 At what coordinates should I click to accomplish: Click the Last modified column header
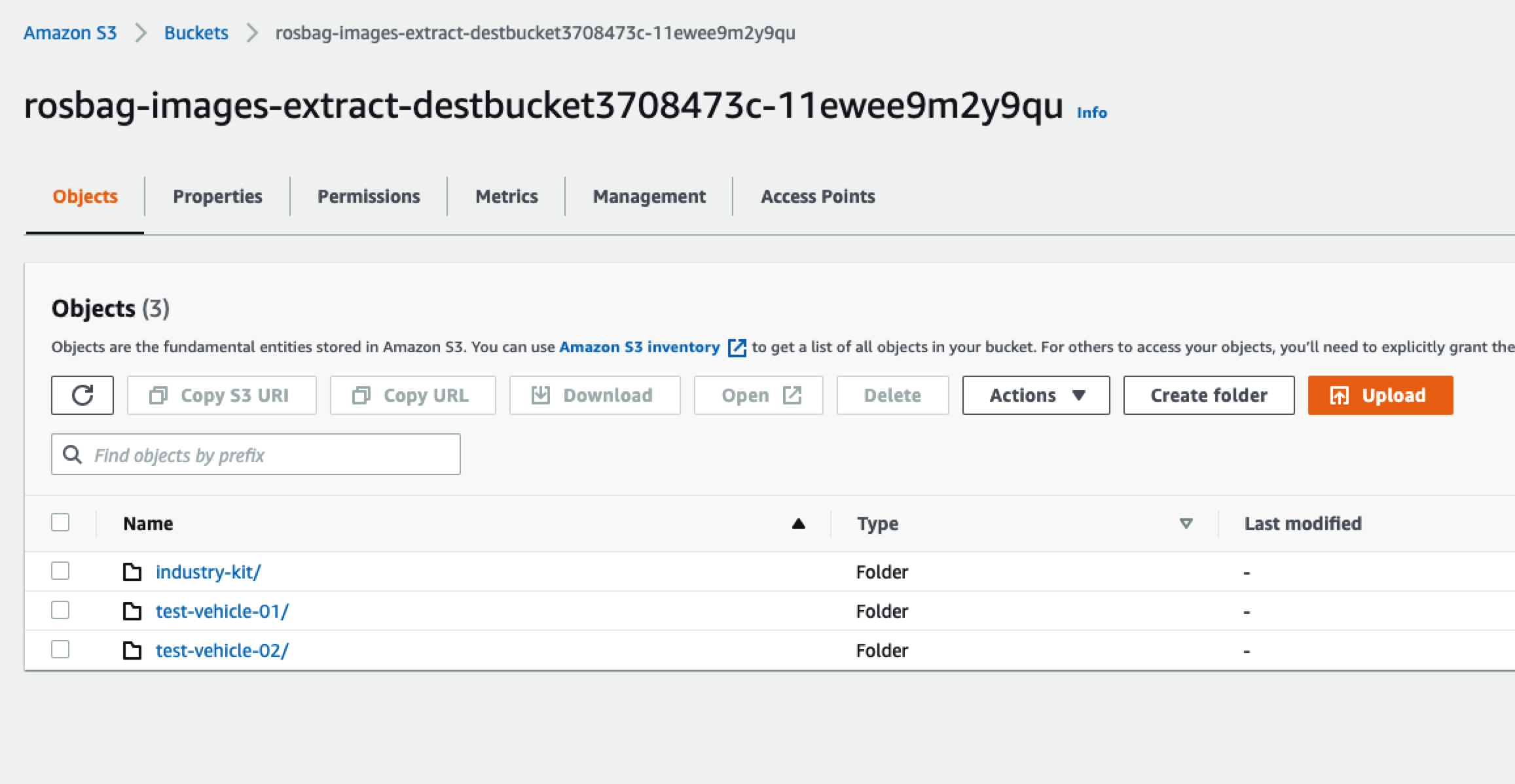pyautogui.click(x=1303, y=524)
